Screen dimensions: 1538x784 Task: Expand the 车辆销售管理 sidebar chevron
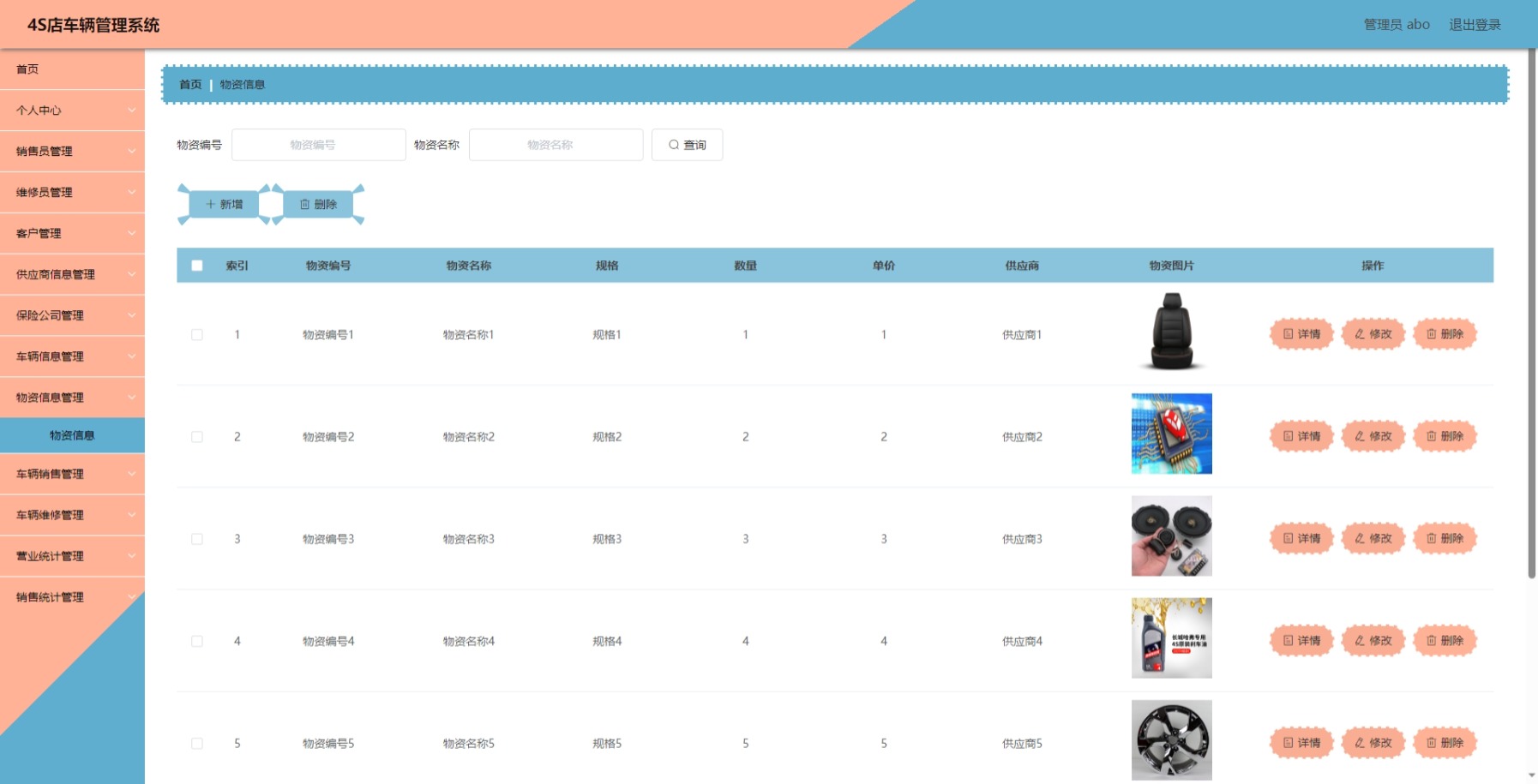pyautogui.click(x=131, y=474)
